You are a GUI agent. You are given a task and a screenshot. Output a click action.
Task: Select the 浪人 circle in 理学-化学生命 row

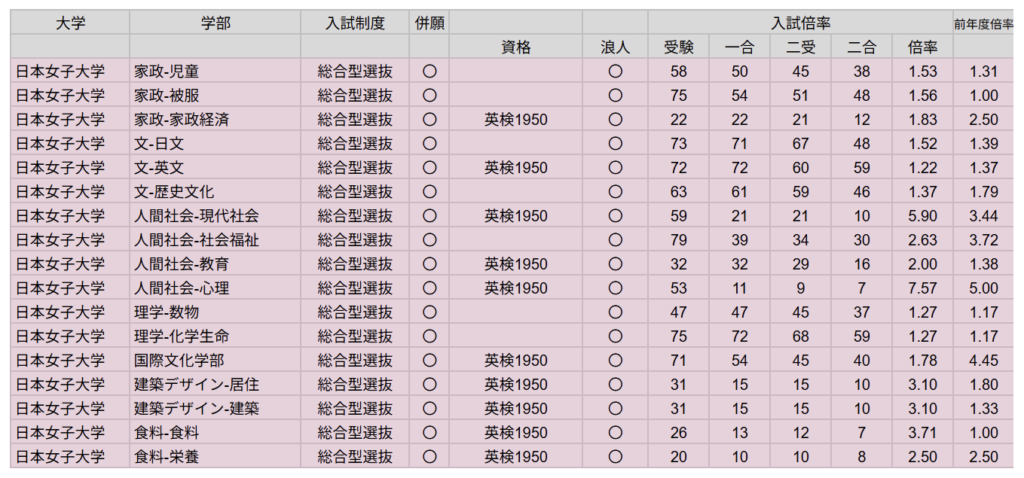[x=615, y=337]
